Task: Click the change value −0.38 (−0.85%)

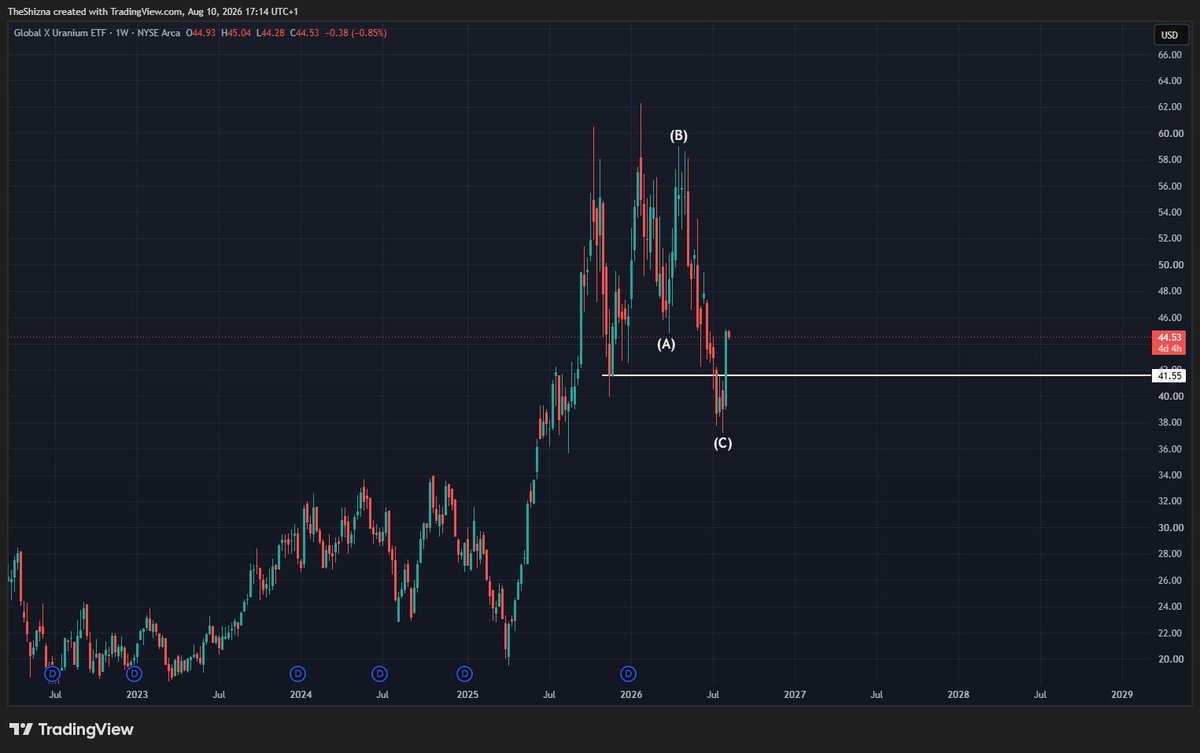Action: 356,33
